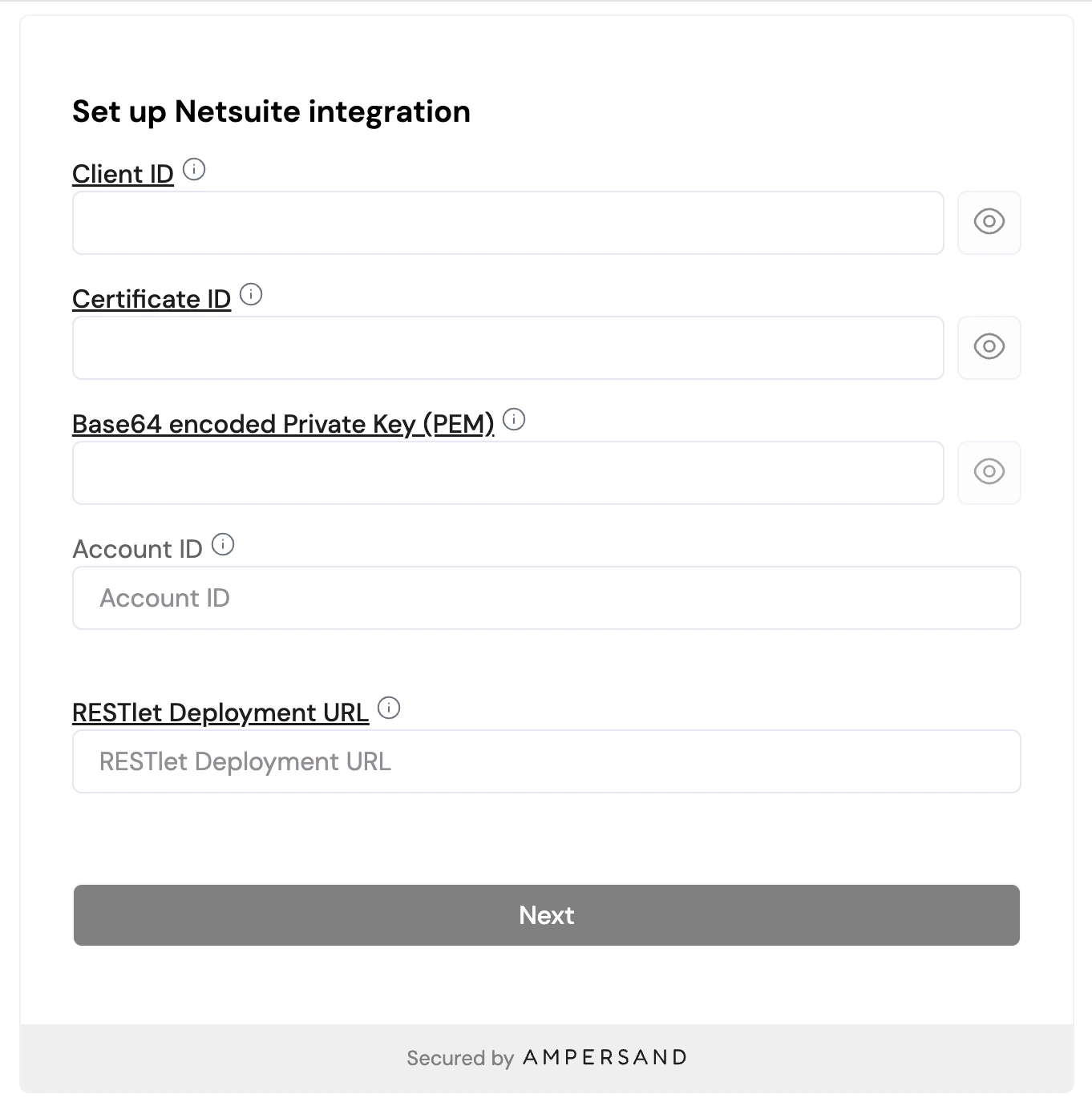
Task: Click the Account ID info icon
Action: coord(223,545)
